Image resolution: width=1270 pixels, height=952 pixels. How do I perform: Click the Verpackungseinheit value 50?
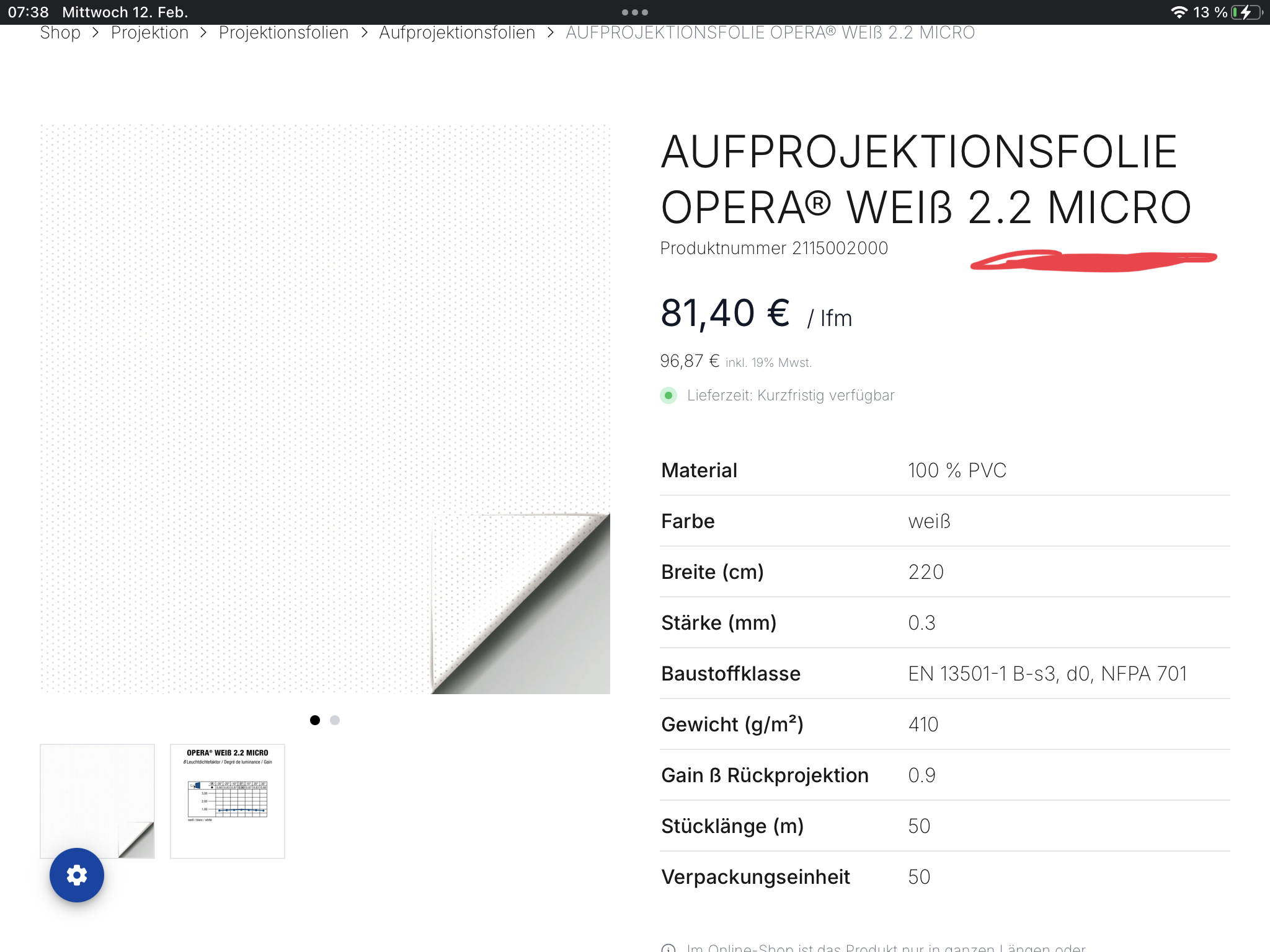click(x=919, y=877)
